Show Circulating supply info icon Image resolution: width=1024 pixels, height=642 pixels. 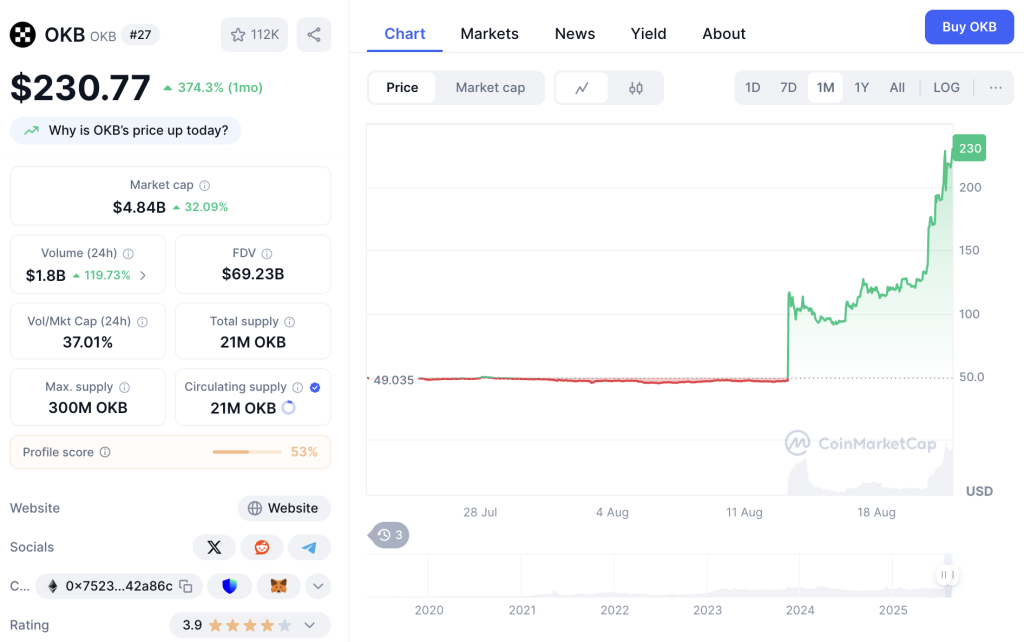[x=298, y=387]
